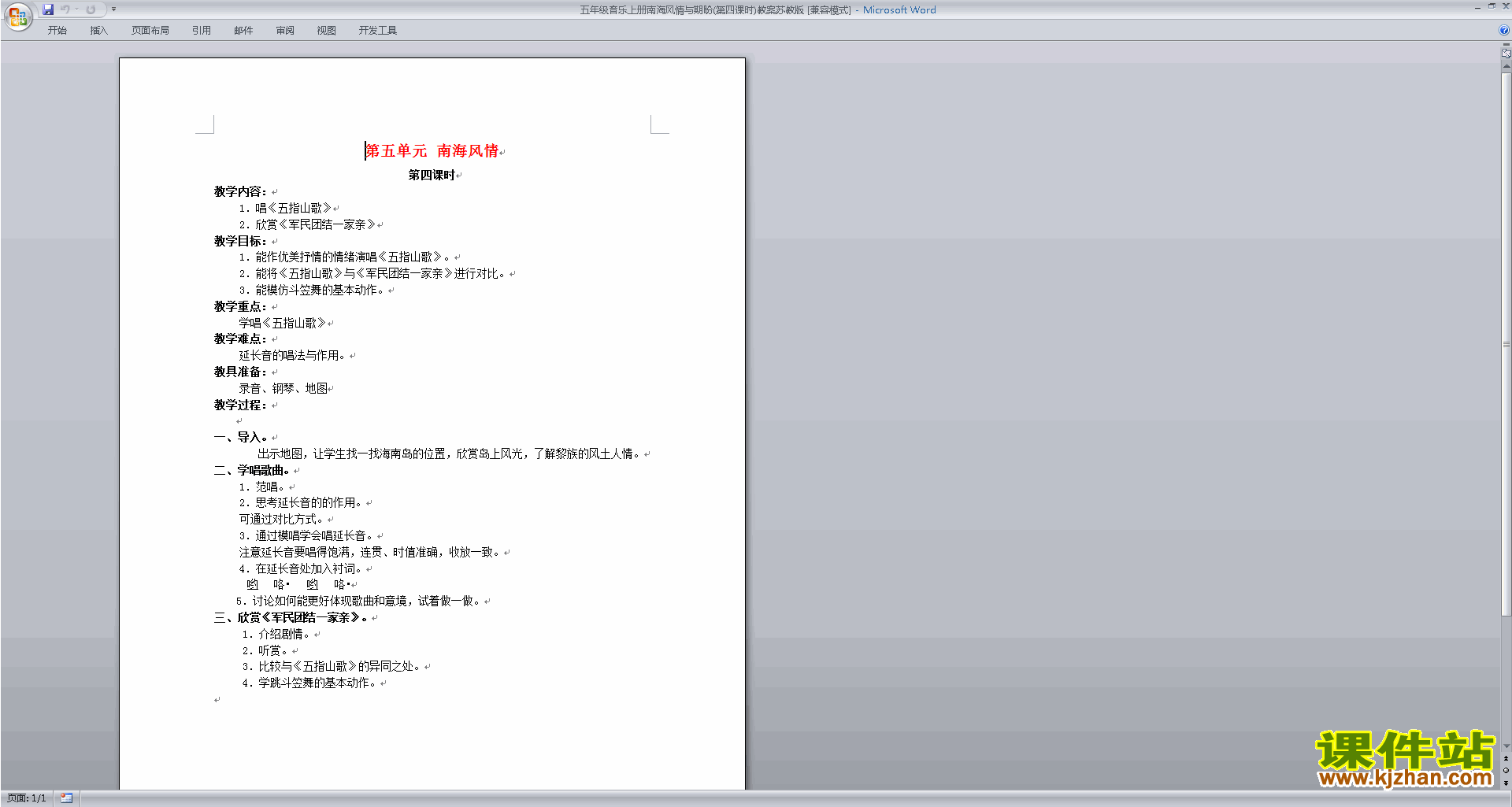Open the 引用 ribbon tab
The width and height of the screenshot is (1512, 807).
coord(202,30)
